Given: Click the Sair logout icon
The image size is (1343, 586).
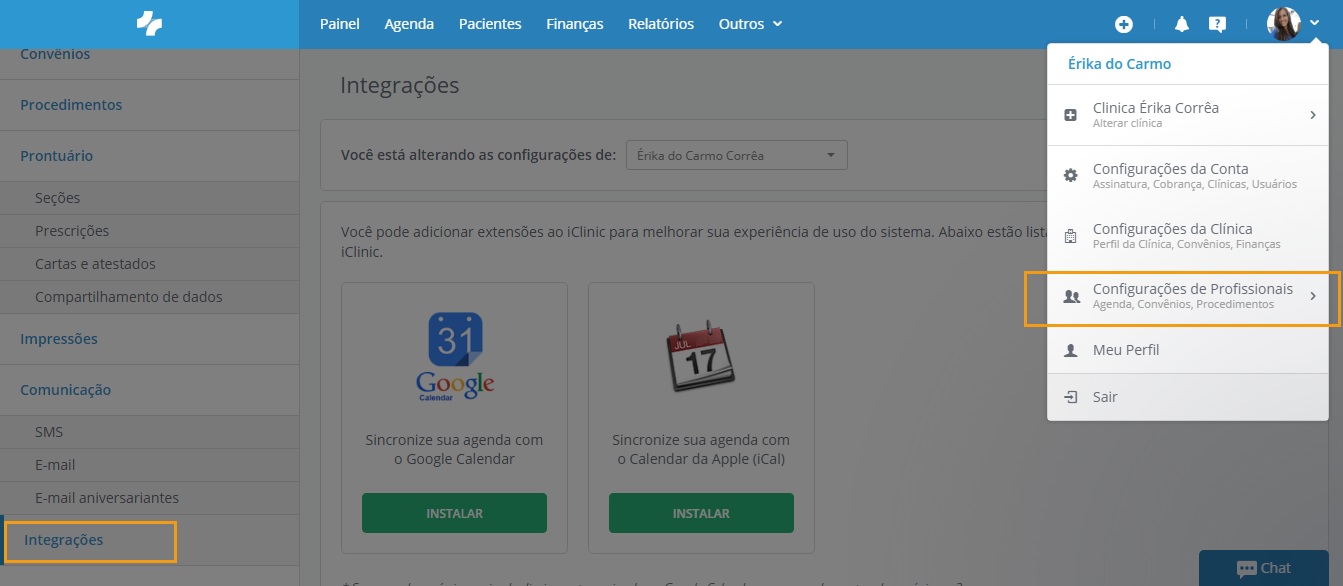Looking at the screenshot, I should coord(1071,397).
